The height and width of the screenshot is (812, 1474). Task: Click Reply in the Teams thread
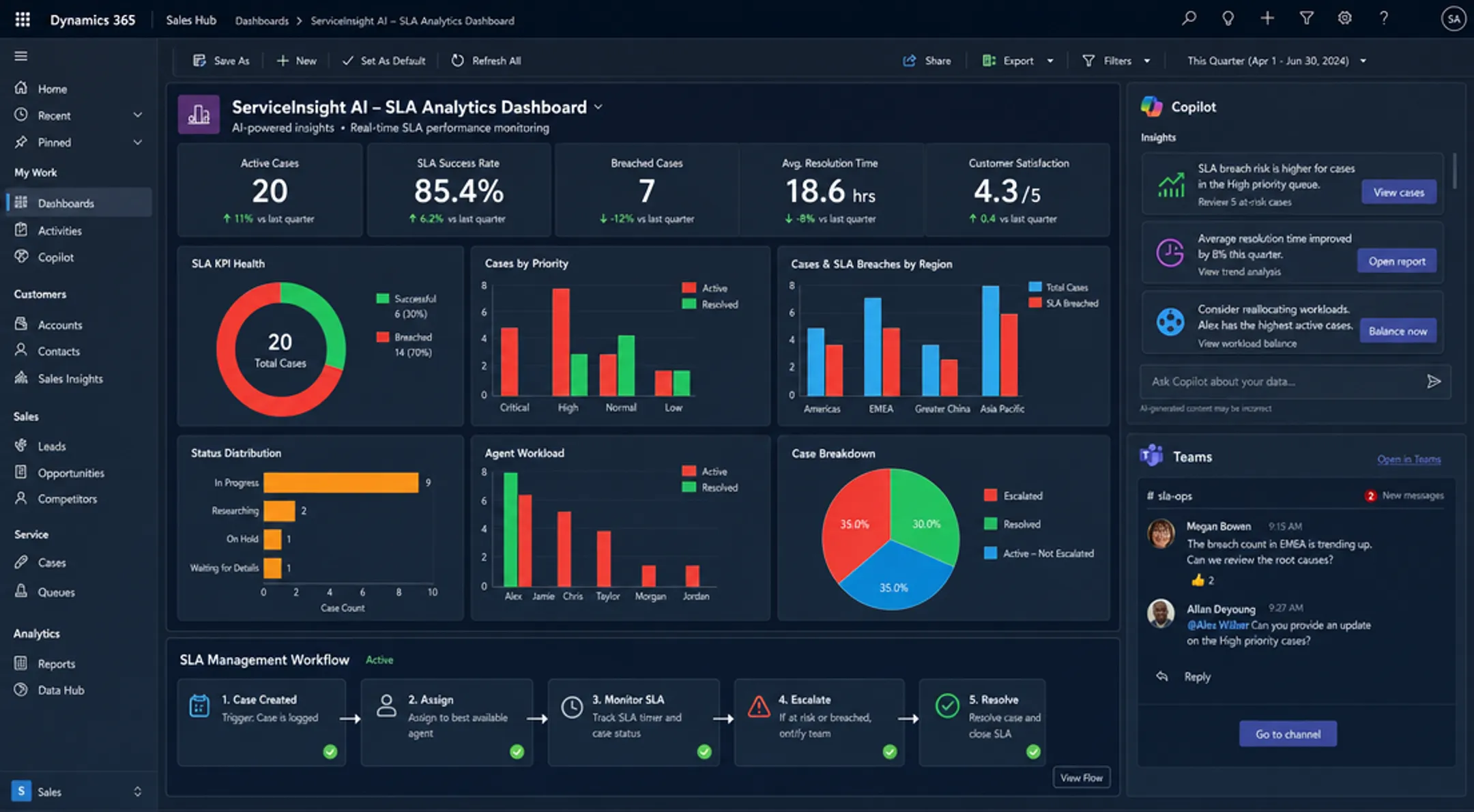[1198, 676]
